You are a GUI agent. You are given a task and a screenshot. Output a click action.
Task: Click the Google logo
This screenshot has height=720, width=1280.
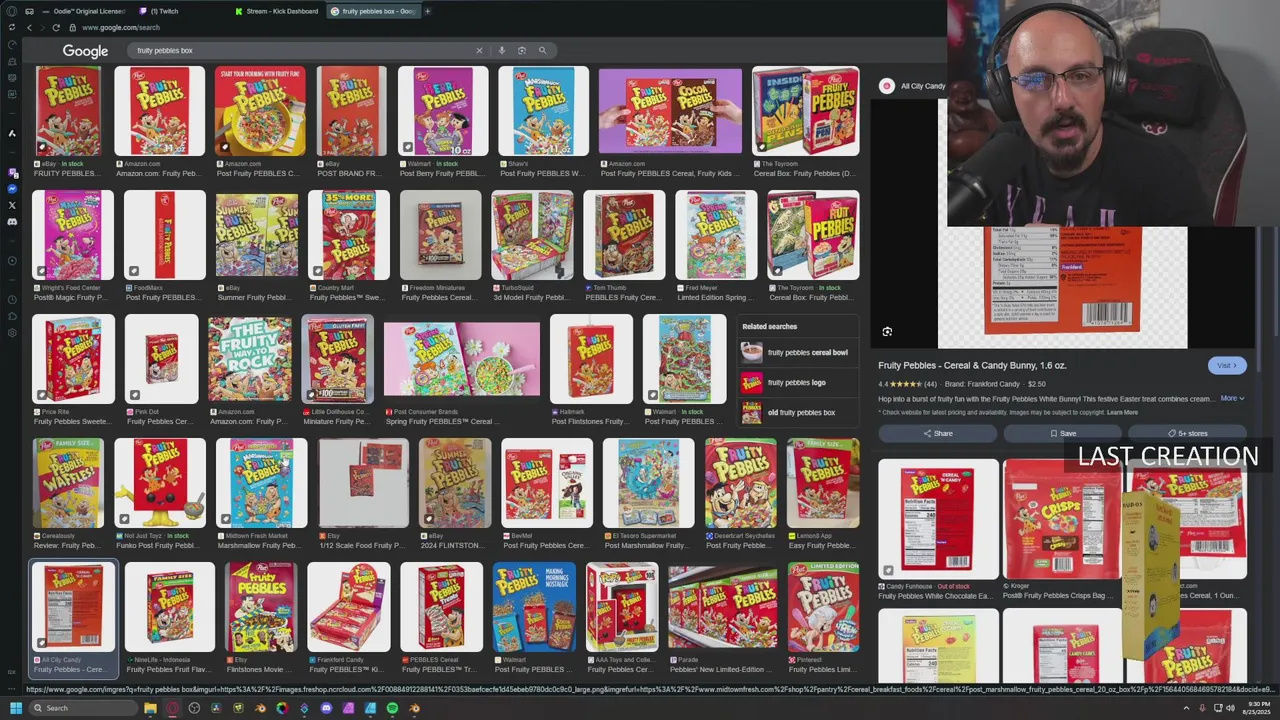point(85,51)
